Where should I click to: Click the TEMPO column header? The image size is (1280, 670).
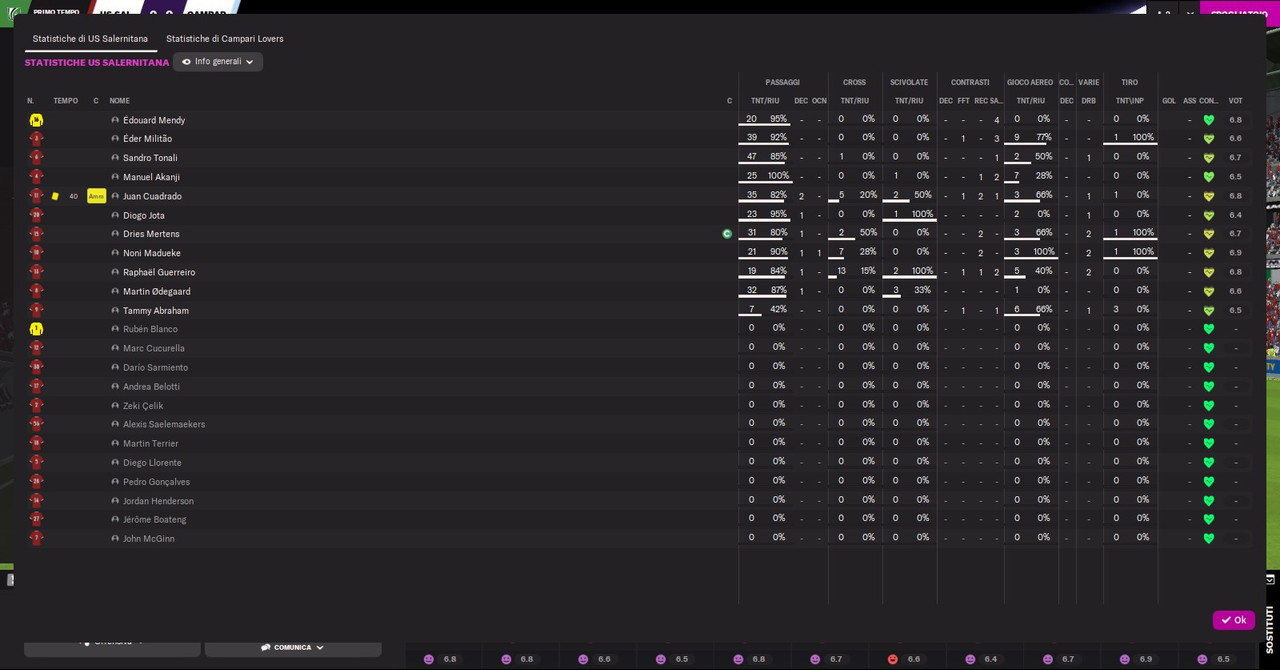[66, 101]
